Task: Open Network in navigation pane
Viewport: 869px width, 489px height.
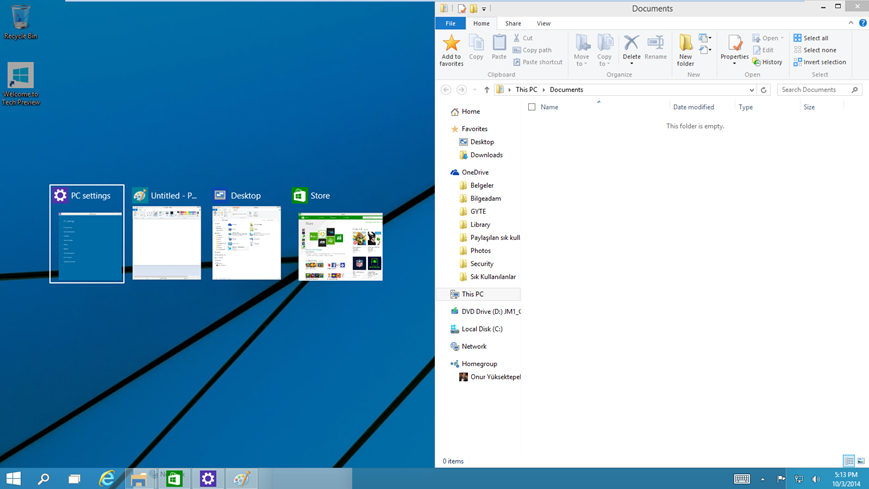Action: 468,347
